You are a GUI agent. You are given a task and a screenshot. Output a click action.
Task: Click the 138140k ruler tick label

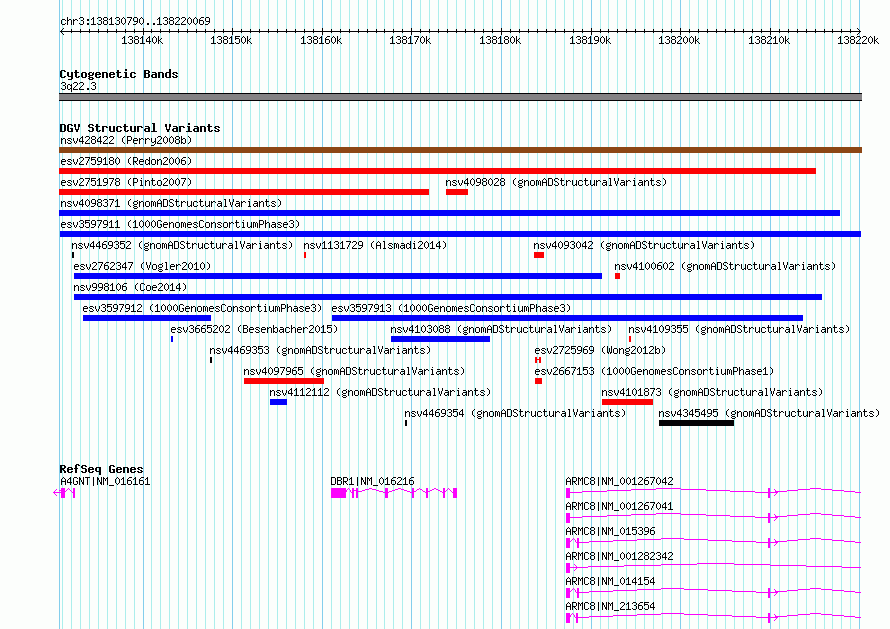(x=142, y=40)
